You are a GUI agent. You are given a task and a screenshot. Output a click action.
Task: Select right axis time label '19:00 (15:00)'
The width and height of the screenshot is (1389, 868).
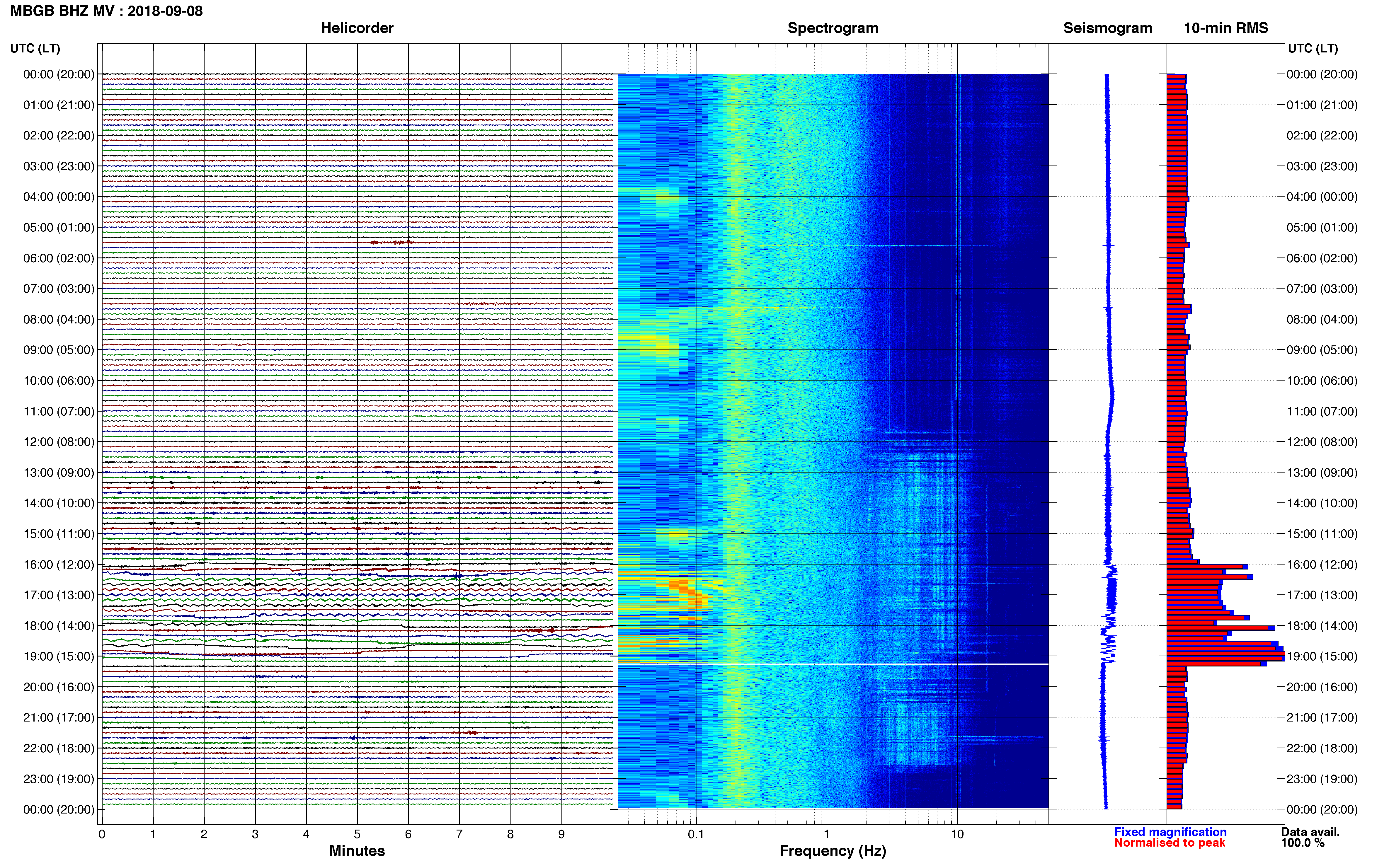pos(1322,656)
